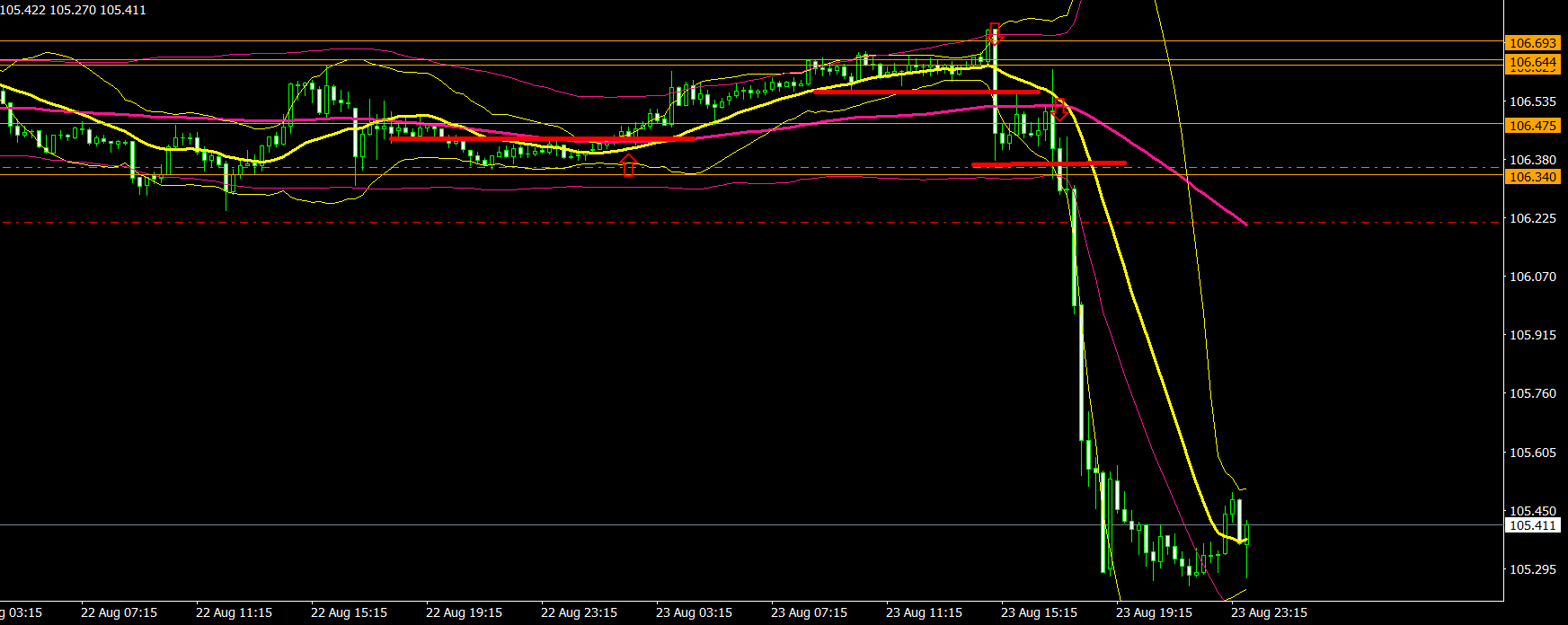Click the 105.605 price scale value
This screenshot has height=625, width=1568.
pyautogui.click(x=1533, y=453)
